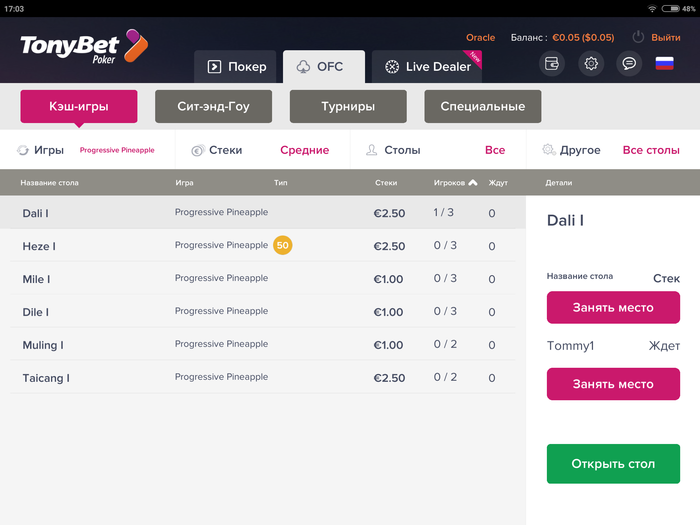Click the 50 badge on Heze I
Viewport: 700px width, 525px height.
(283, 245)
